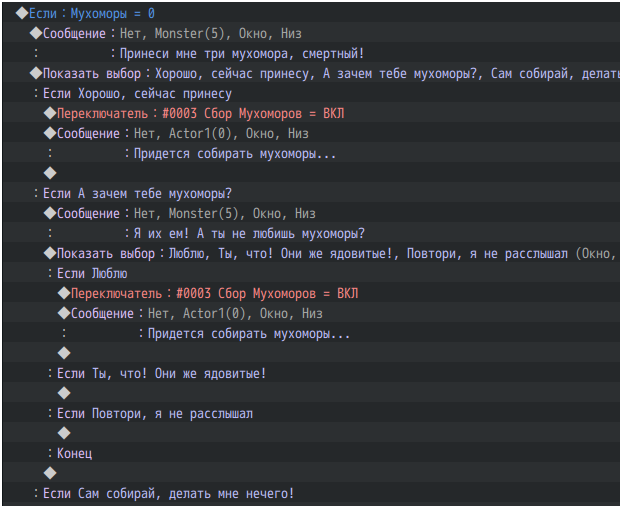Click empty diamond directly below "Конец"
Screen dimensions: 622x508
click(x=50, y=473)
